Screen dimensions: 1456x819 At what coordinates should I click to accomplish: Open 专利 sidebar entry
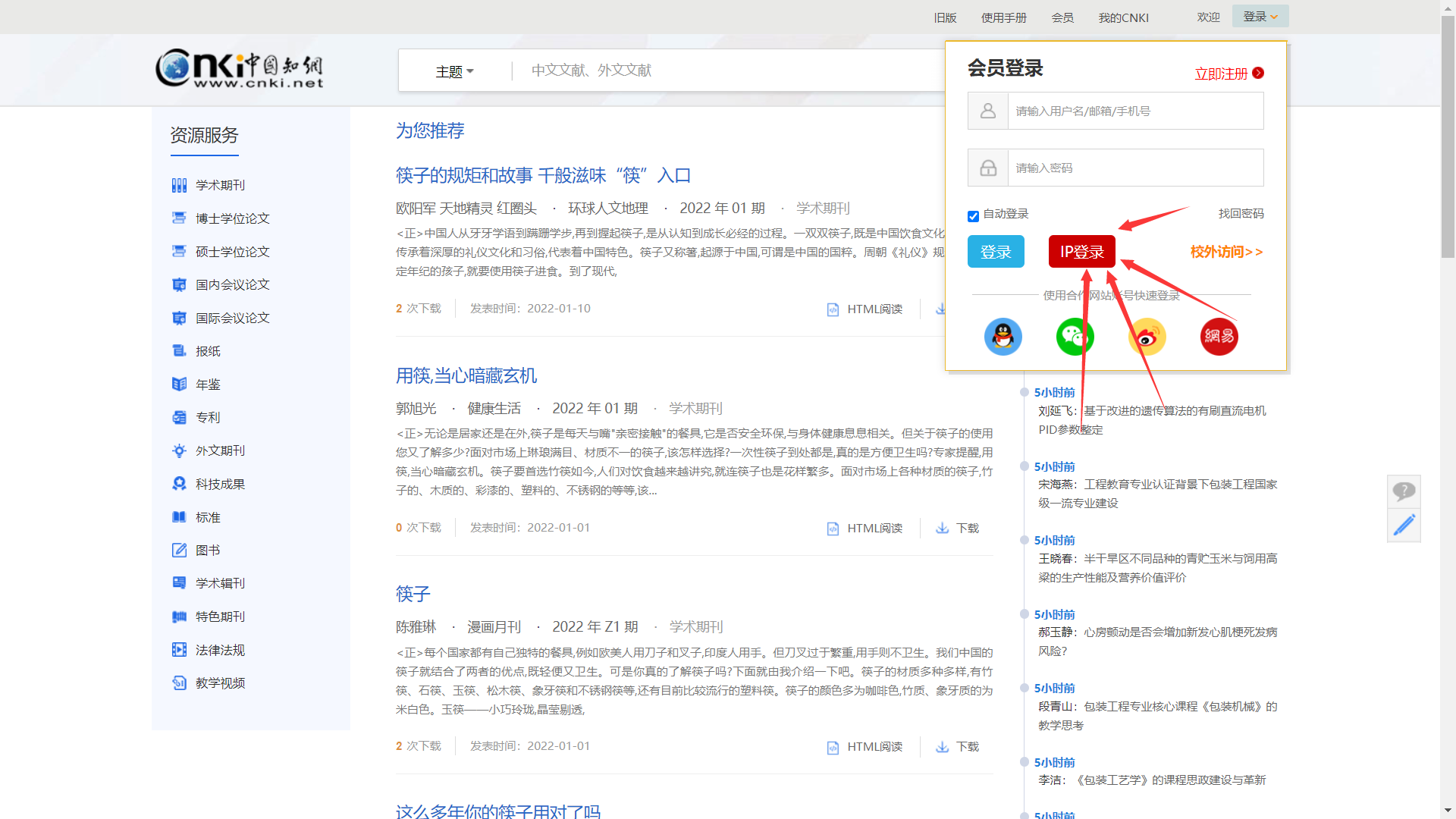(208, 417)
